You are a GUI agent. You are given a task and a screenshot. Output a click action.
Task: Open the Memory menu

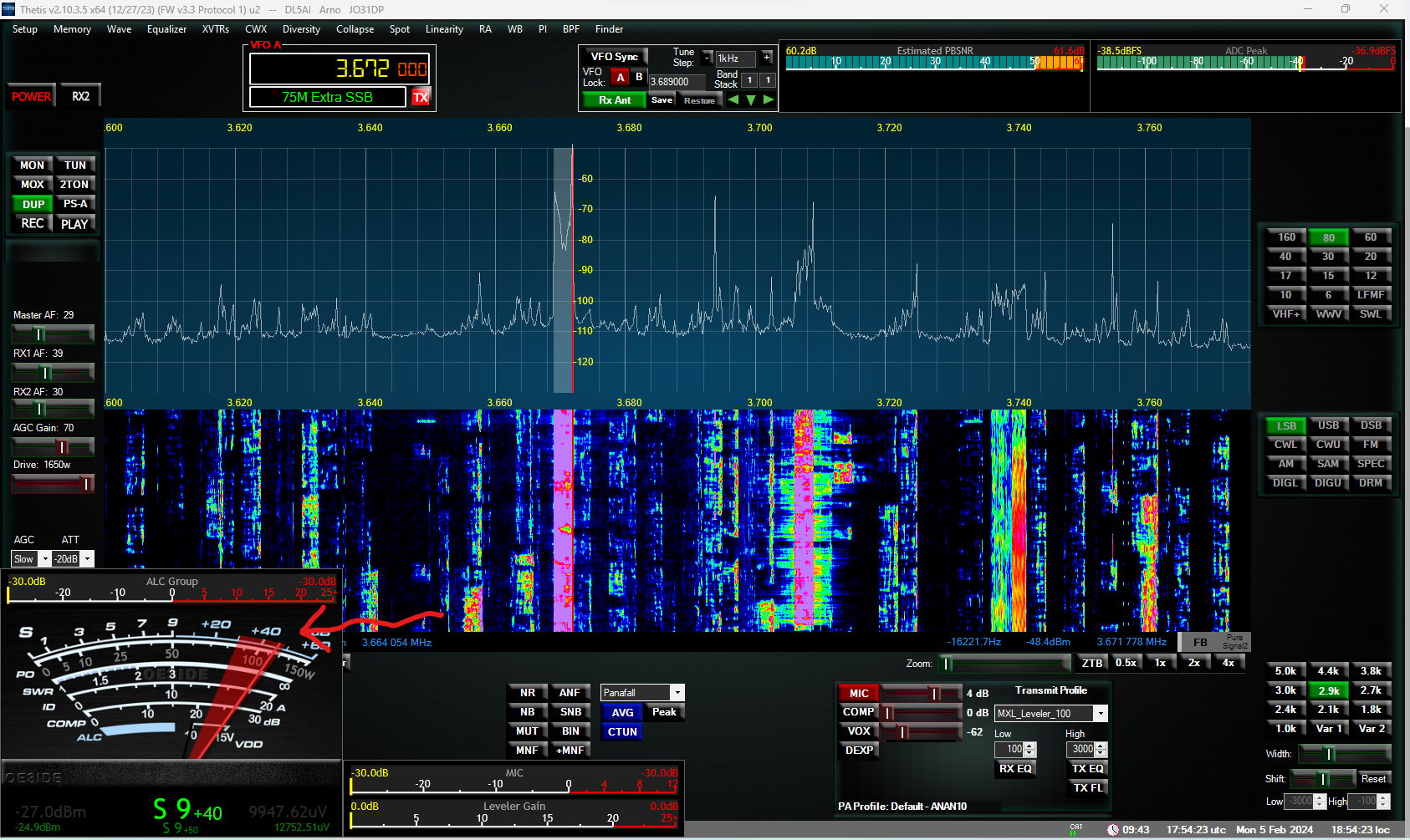point(72,29)
